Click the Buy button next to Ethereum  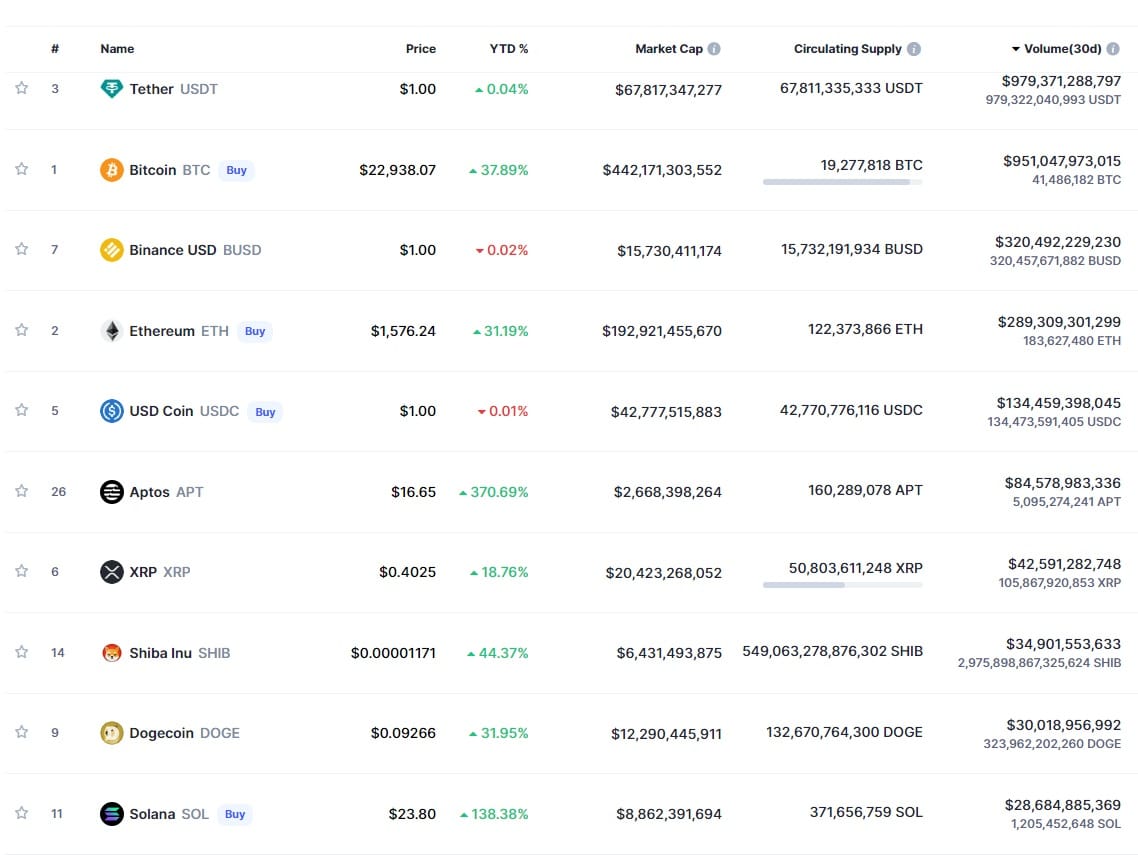pyautogui.click(x=255, y=331)
